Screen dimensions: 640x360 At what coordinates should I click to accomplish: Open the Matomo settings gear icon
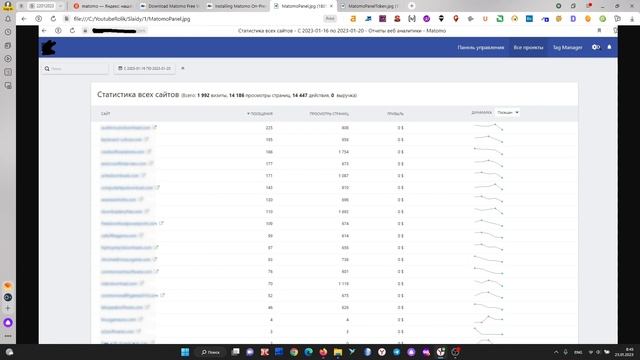coord(596,47)
